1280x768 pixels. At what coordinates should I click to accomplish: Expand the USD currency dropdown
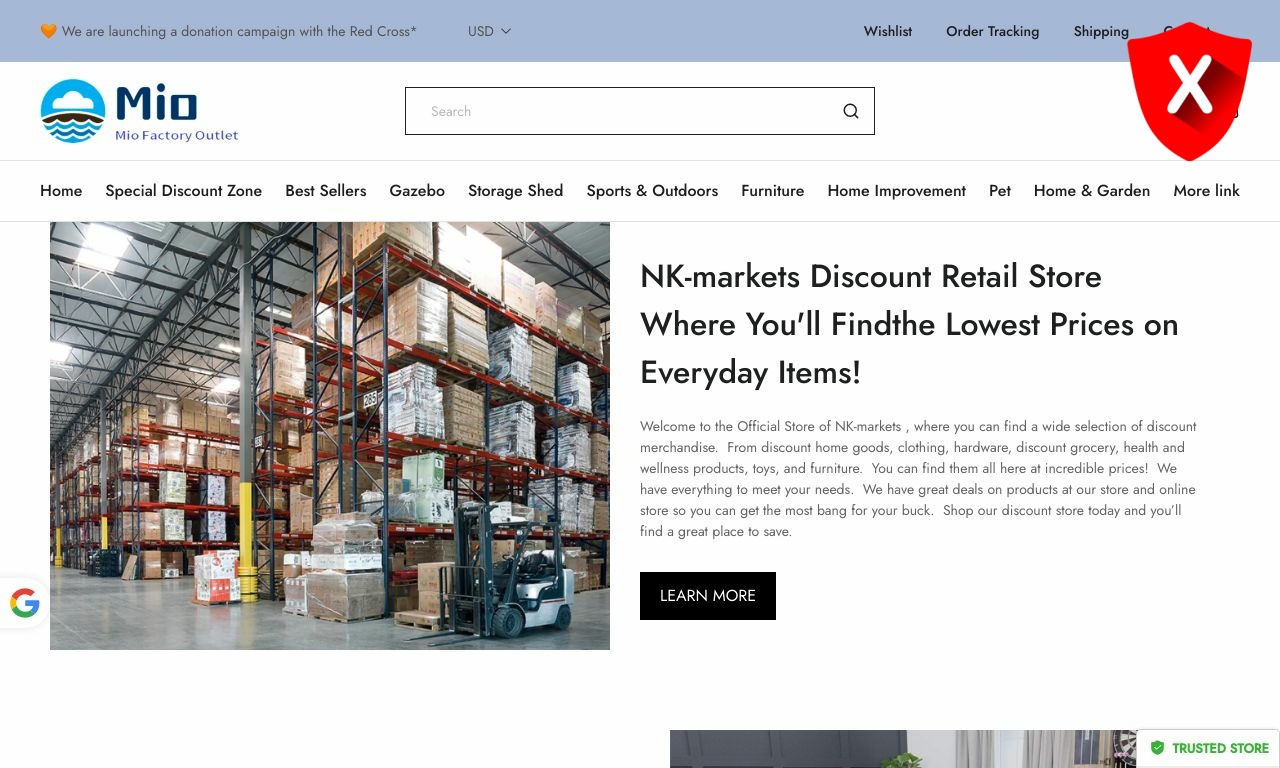490,31
